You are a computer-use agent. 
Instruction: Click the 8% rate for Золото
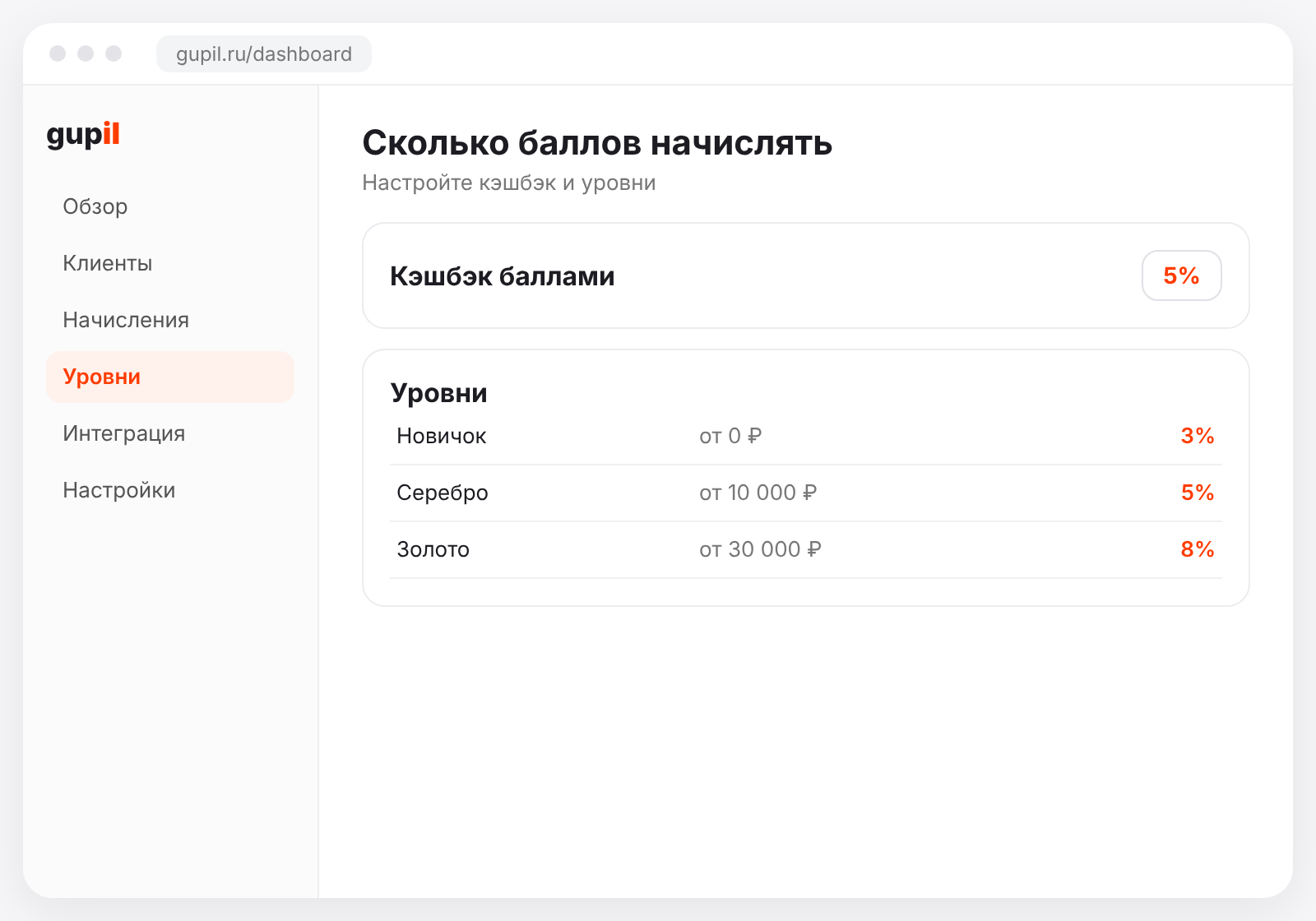(x=1198, y=549)
